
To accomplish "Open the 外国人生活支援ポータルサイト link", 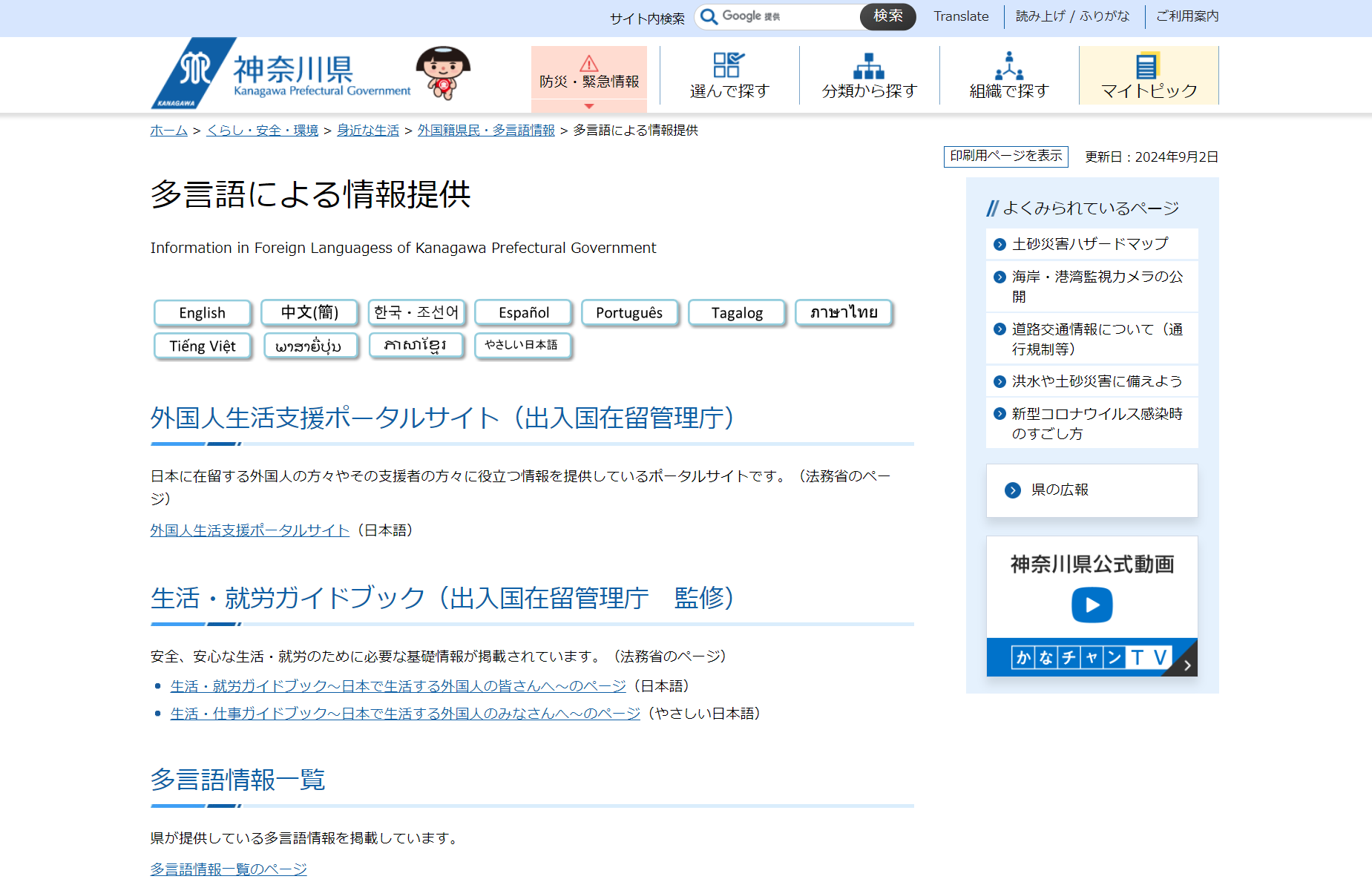I will [249, 530].
